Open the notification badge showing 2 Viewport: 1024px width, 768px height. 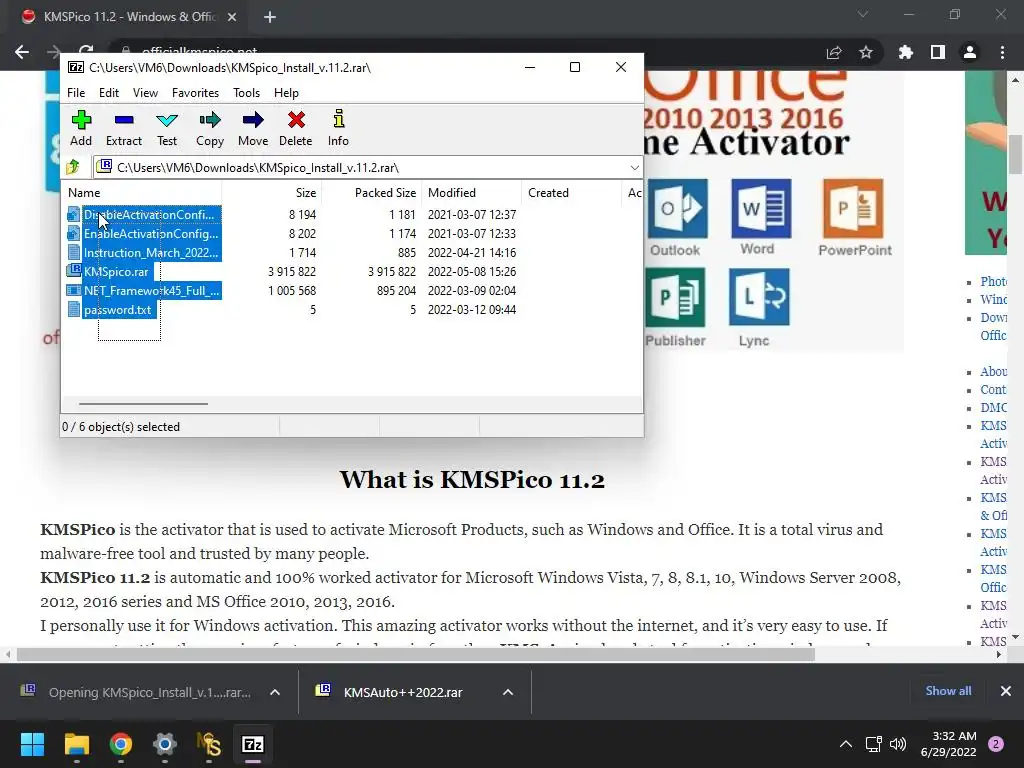coord(996,744)
